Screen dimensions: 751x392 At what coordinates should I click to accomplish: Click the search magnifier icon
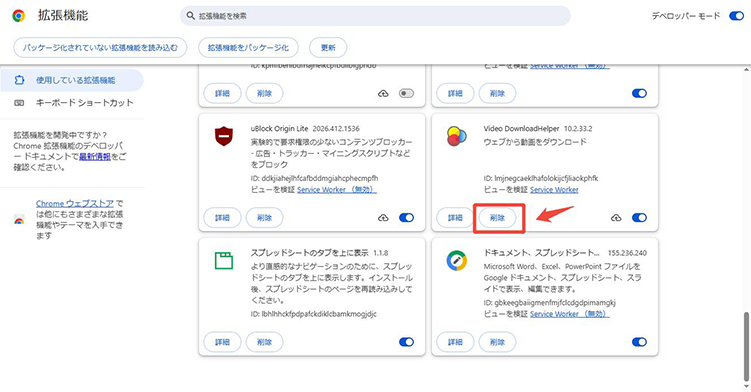coord(191,16)
